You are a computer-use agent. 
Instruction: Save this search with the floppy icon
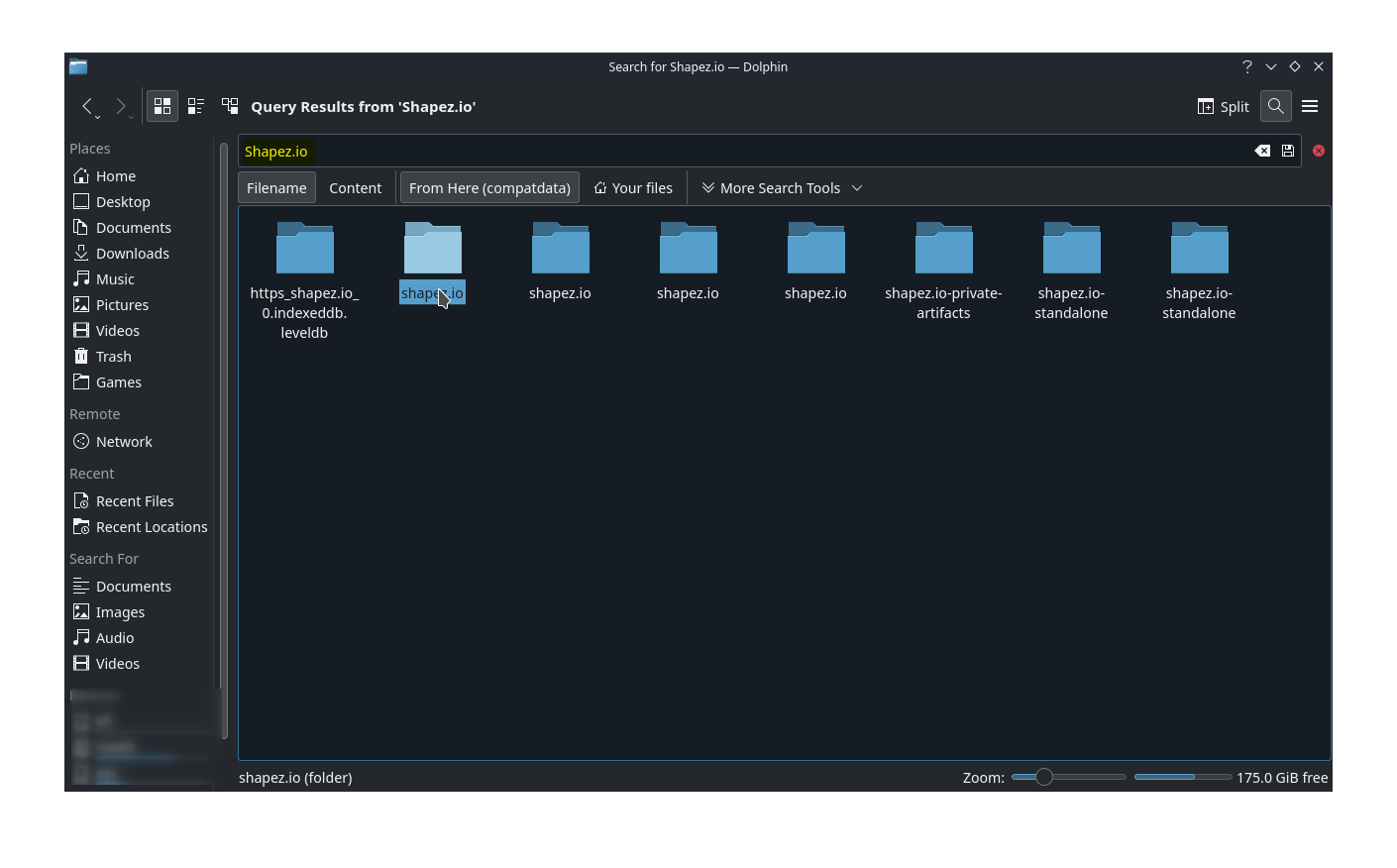click(x=1288, y=151)
